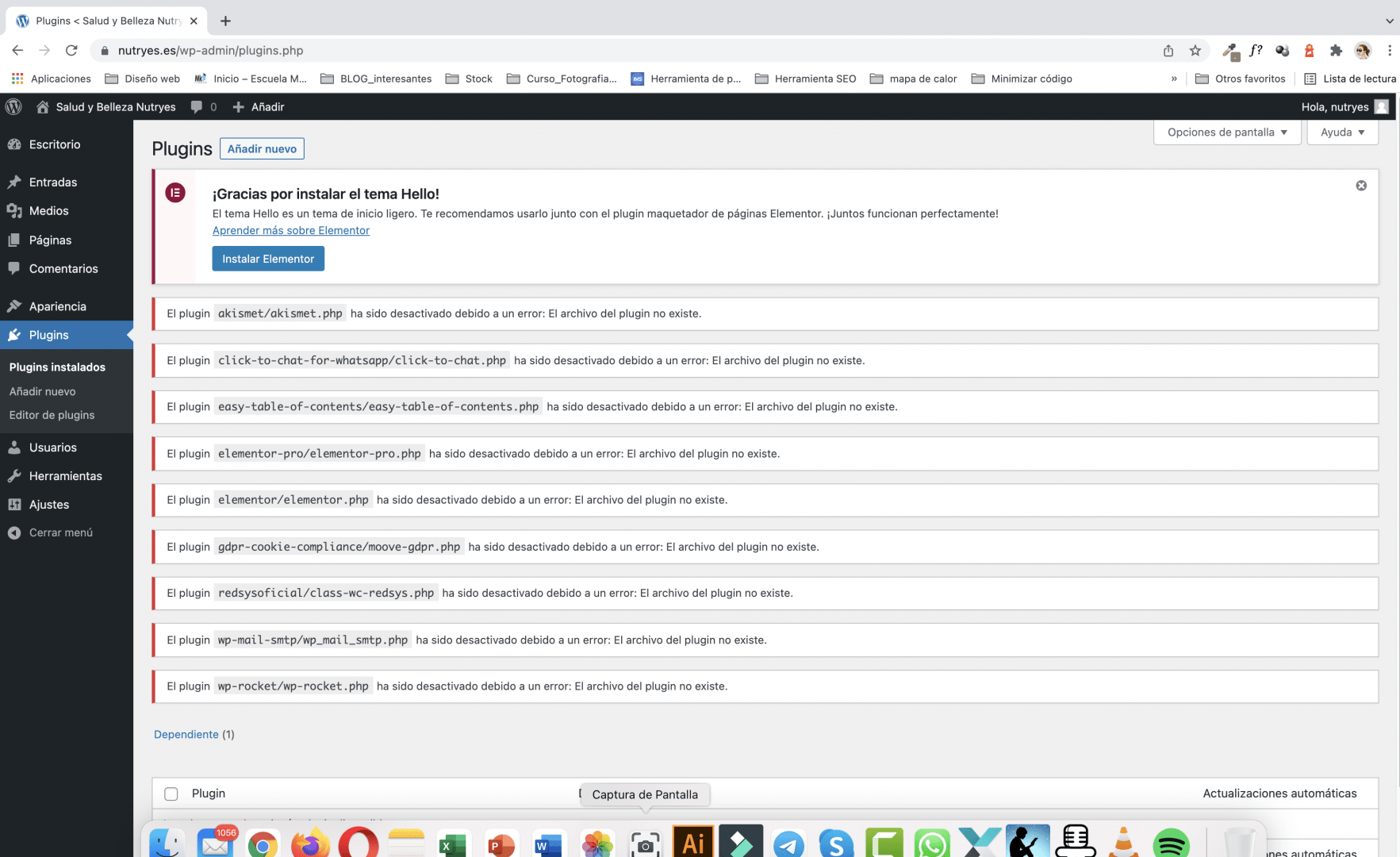Select all plugins checkbox in table header
This screenshot has height=857, width=1400.
171,794
